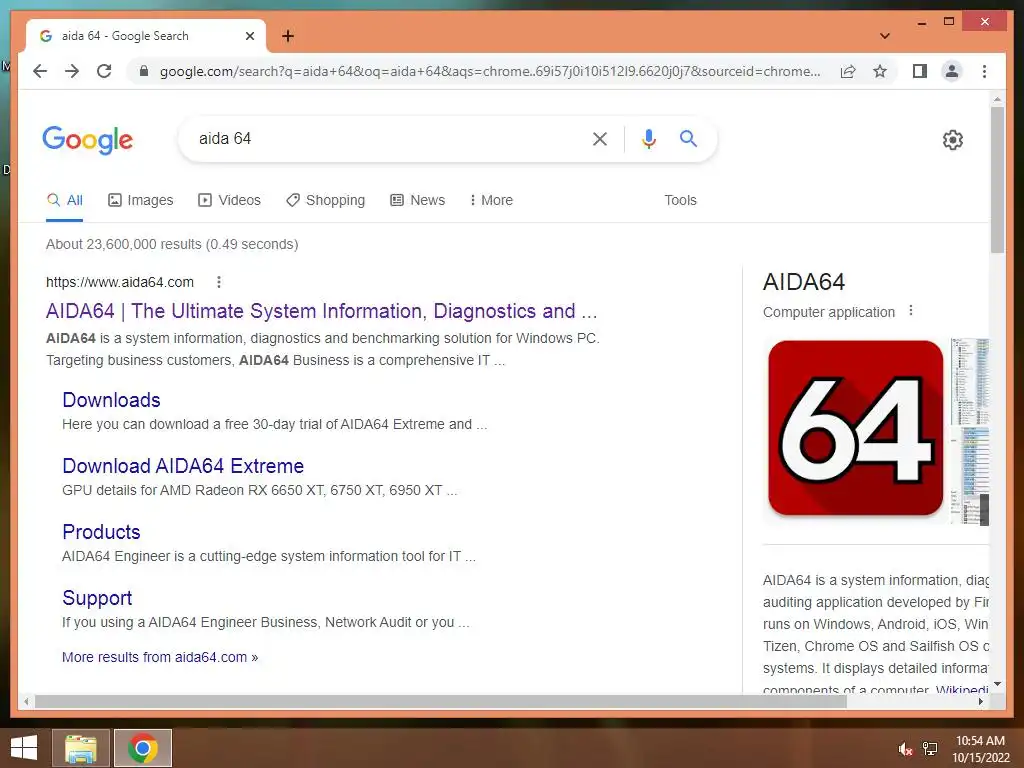Image resolution: width=1024 pixels, height=768 pixels.
Task: Switch to Images results
Action: pyautogui.click(x=140, y=200)
